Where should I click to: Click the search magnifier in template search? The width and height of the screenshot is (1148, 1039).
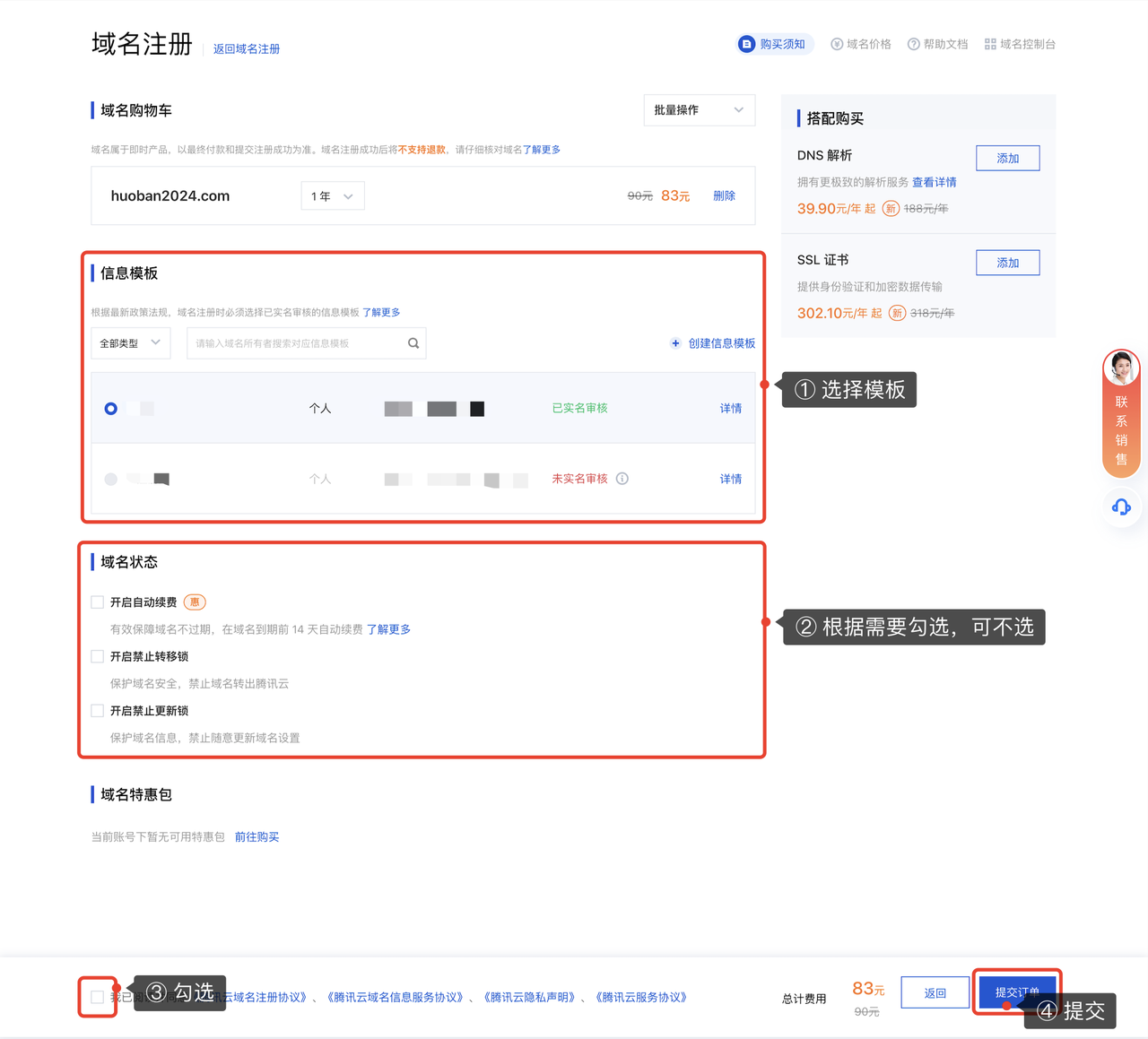pos(413,343)
